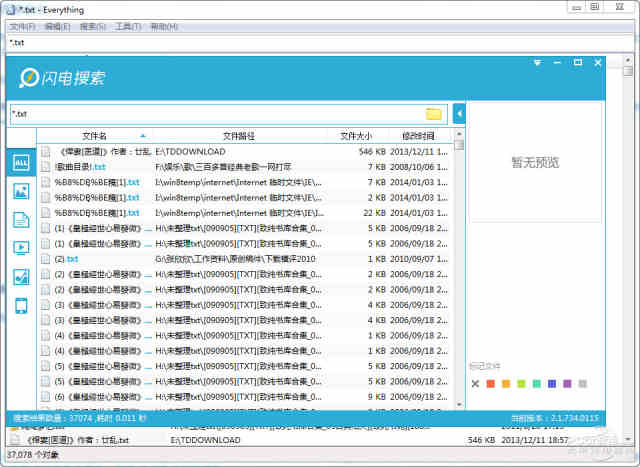Click Everything app icon in title bar
640x467 pixels.
(11, 10)
